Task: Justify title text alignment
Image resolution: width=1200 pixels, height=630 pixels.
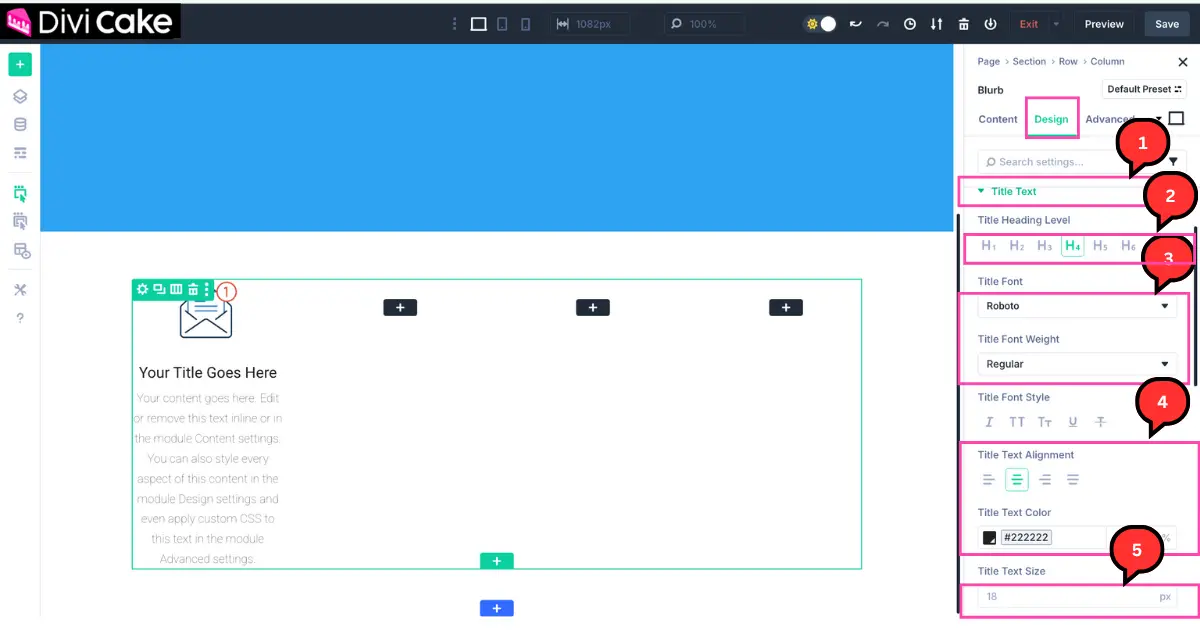Action: coord(1073,480)
